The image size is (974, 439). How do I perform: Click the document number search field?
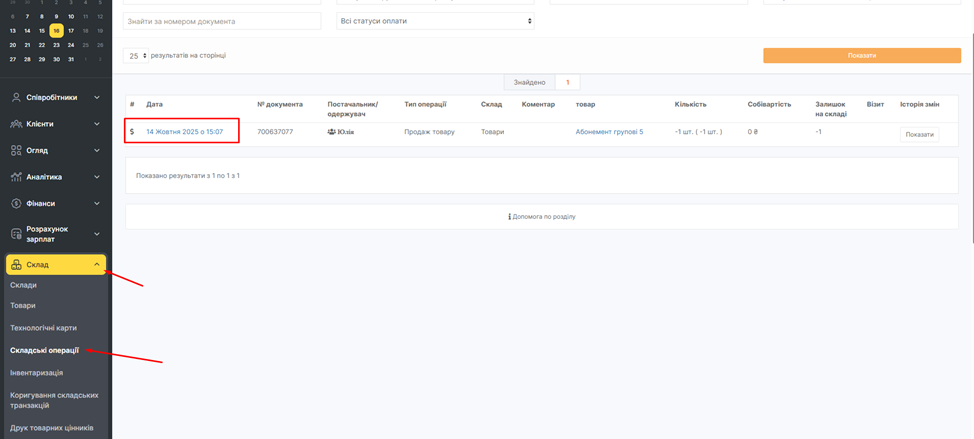[x=222, y=21]
